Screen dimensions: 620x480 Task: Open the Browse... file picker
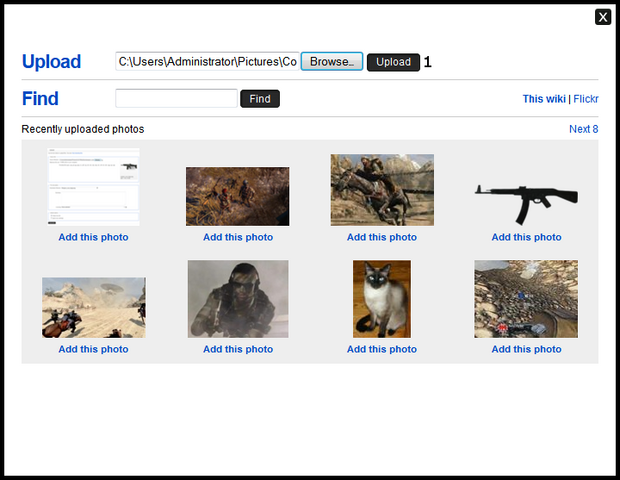[332, 62]
